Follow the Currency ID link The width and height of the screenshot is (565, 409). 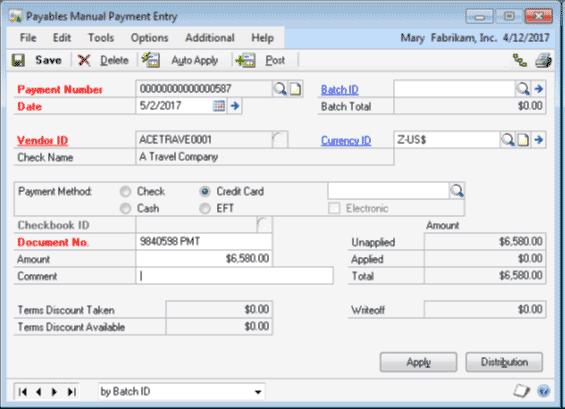pos(346,141)
